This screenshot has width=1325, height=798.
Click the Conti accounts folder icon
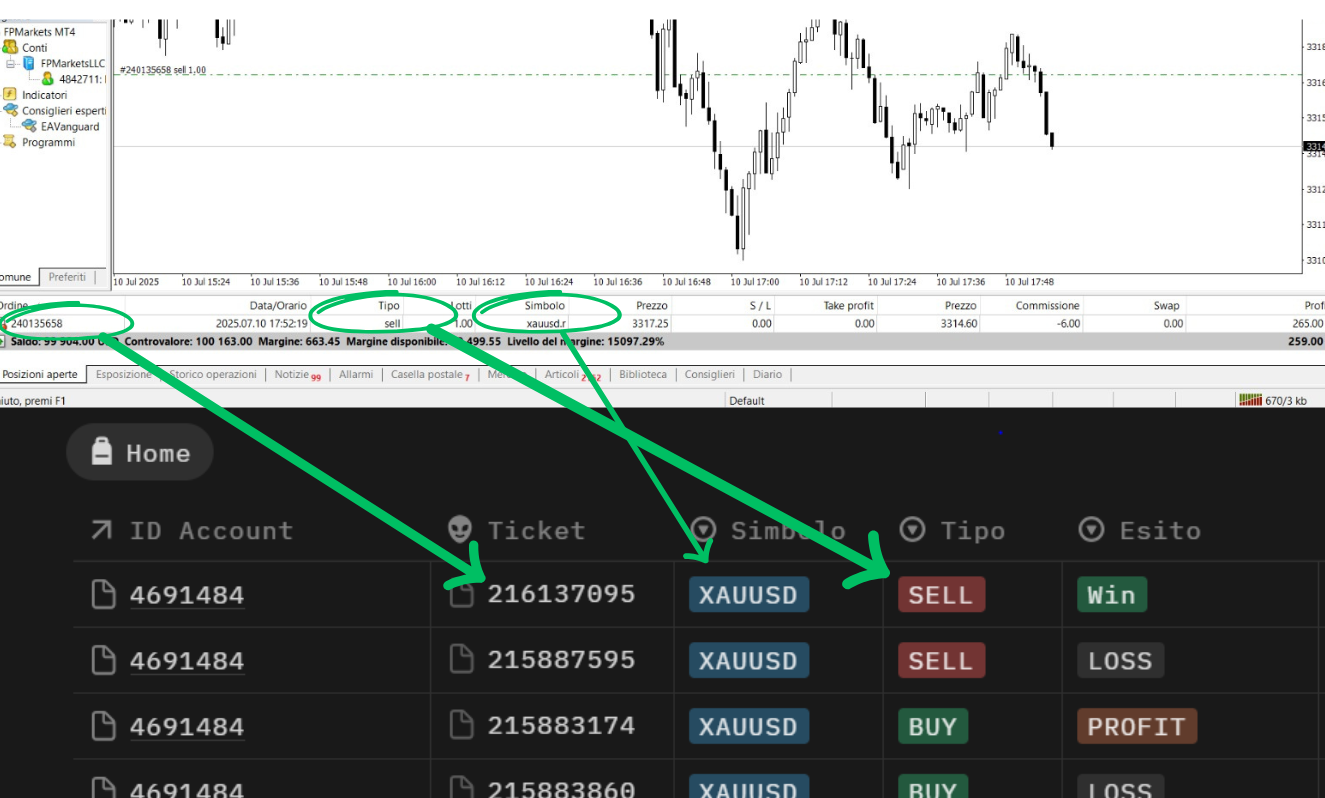pyautogui.click(x=10, y=47)
